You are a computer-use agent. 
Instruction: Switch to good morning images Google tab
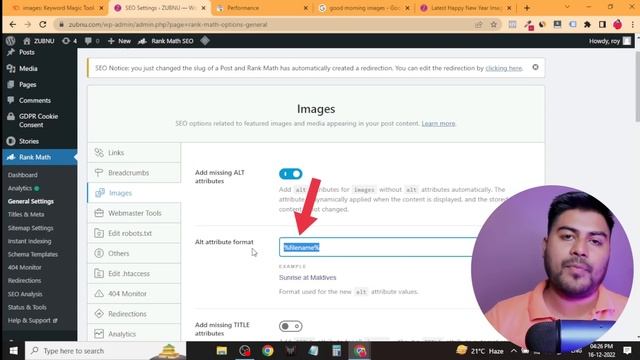pyautogui.click(x=363, y=8)
